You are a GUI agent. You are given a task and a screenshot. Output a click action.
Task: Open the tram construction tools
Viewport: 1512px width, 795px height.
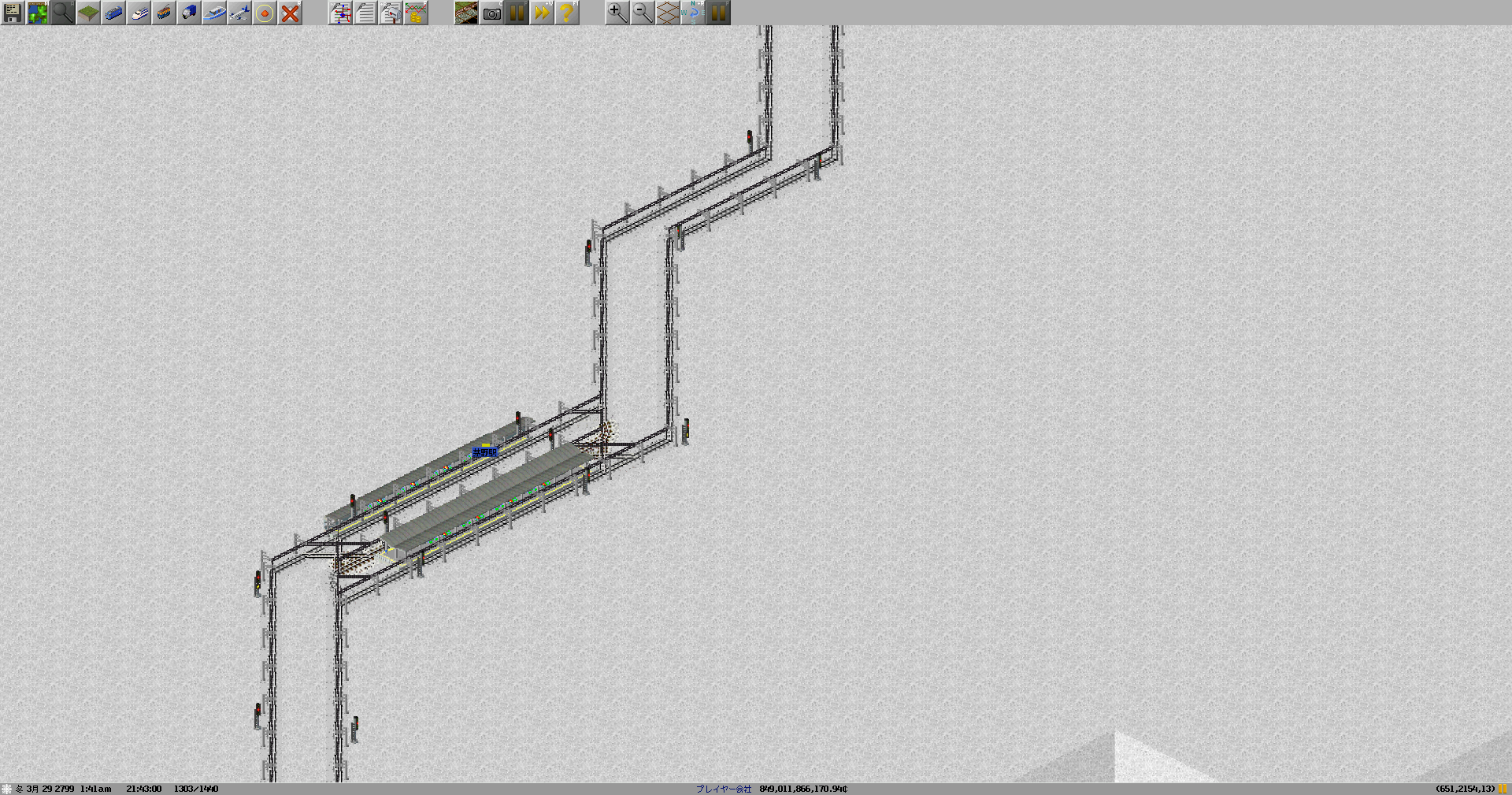tap(164, 13)
